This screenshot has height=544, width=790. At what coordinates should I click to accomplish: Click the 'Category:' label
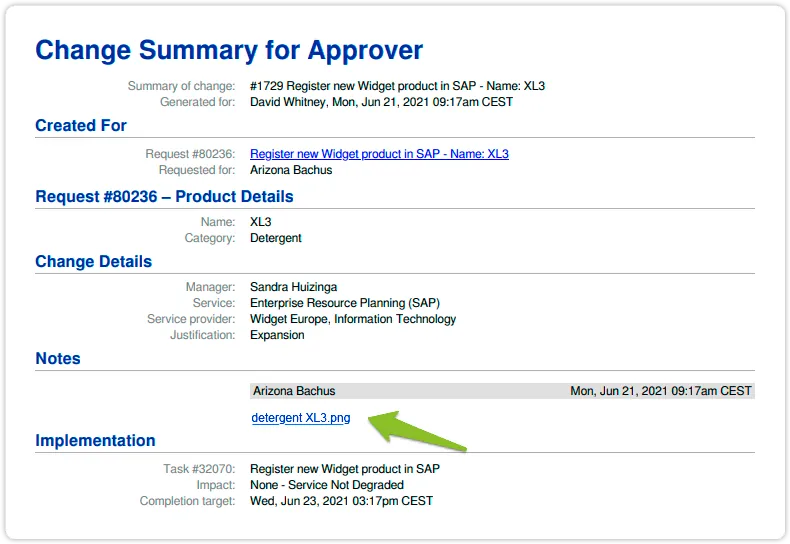[x=210, y=238]
